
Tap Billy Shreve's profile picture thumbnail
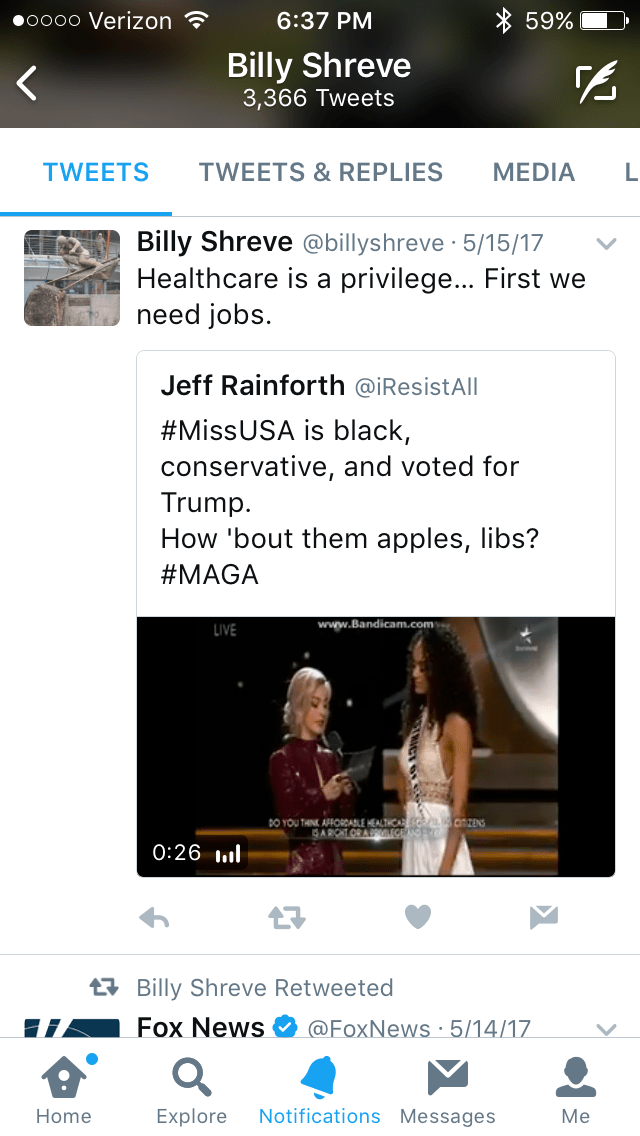coord(72,278)
